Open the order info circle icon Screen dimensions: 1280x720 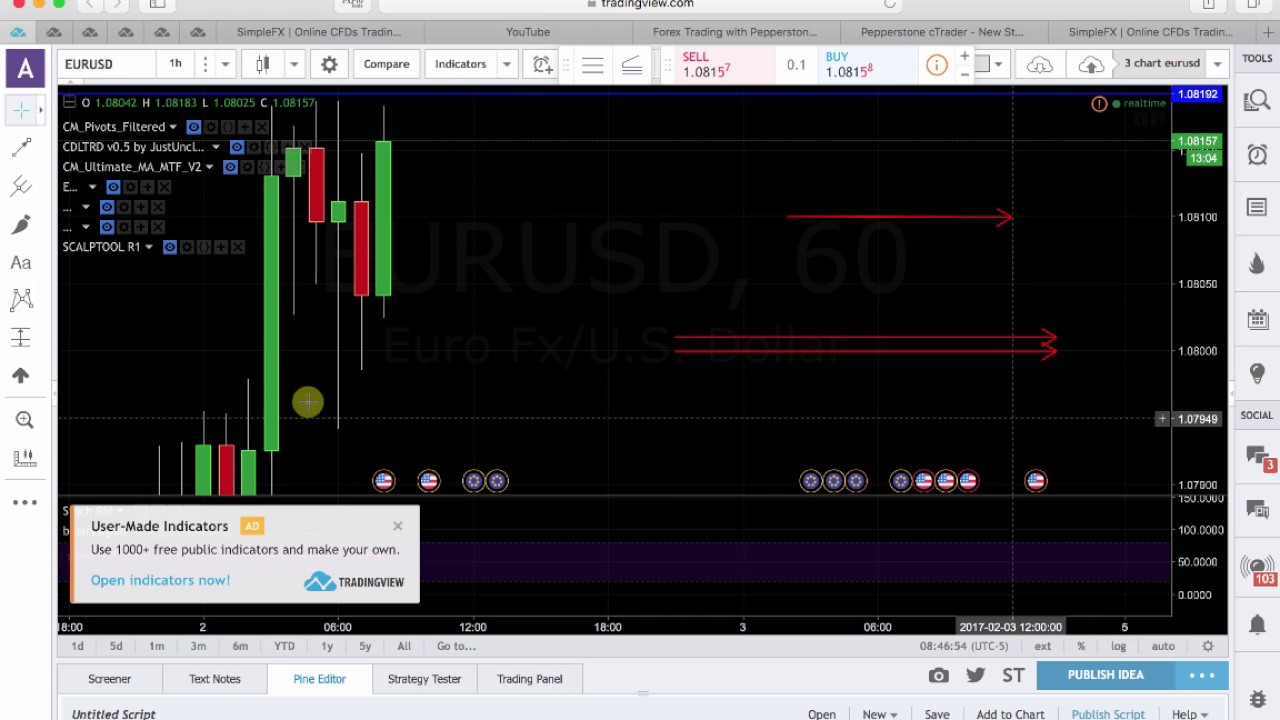(937, 65)
